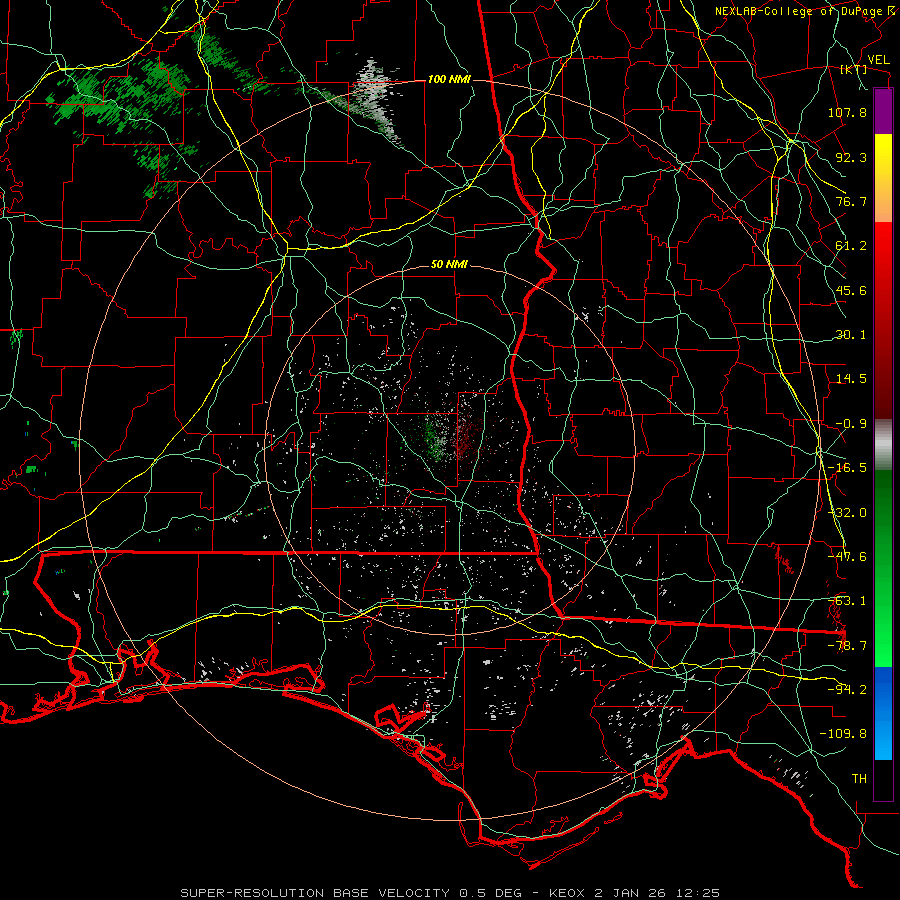This screenshot has height=900, width=900.
Task: Click the purple segment of the velocity color bar
Action: (883, 111)
